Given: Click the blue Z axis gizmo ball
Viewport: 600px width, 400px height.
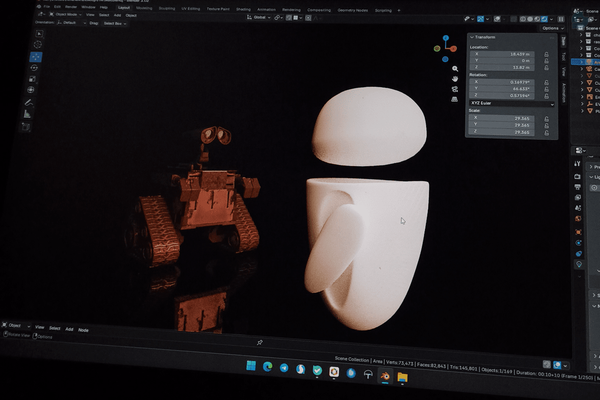Looking at the screenshot, I should coord(446,38).
